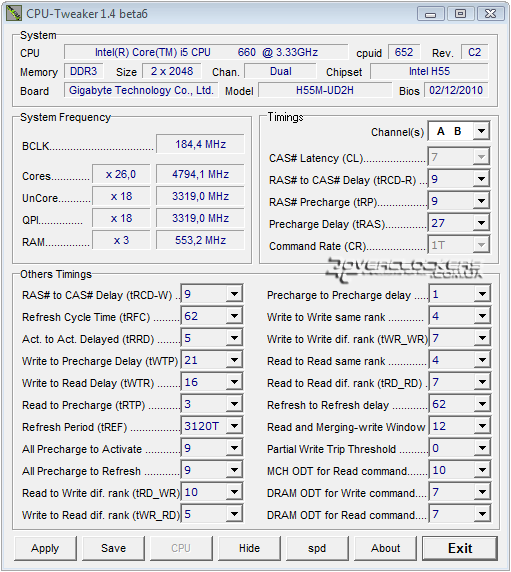The height and width of the screenshot is (572, 511).
Task: Click the CPU-Tweaker app icon in title bar
Action: coord(14,13)
